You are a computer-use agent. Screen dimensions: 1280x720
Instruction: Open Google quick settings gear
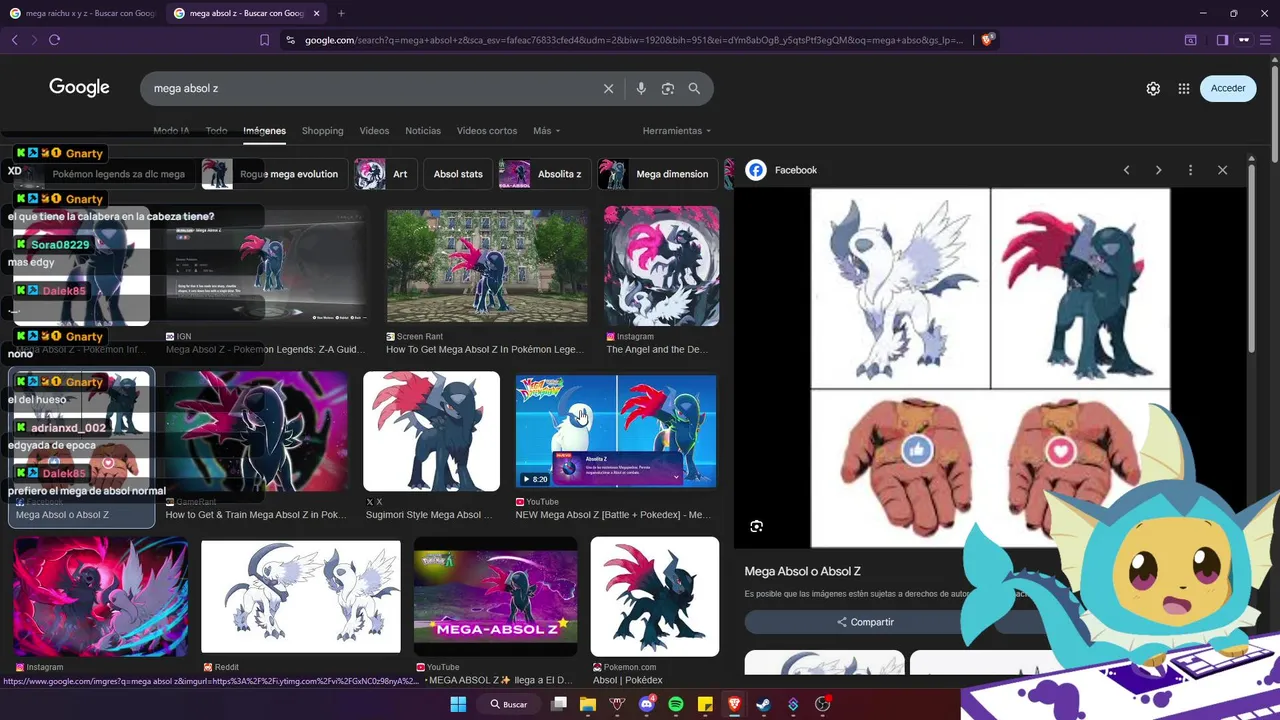(1153, 88)
